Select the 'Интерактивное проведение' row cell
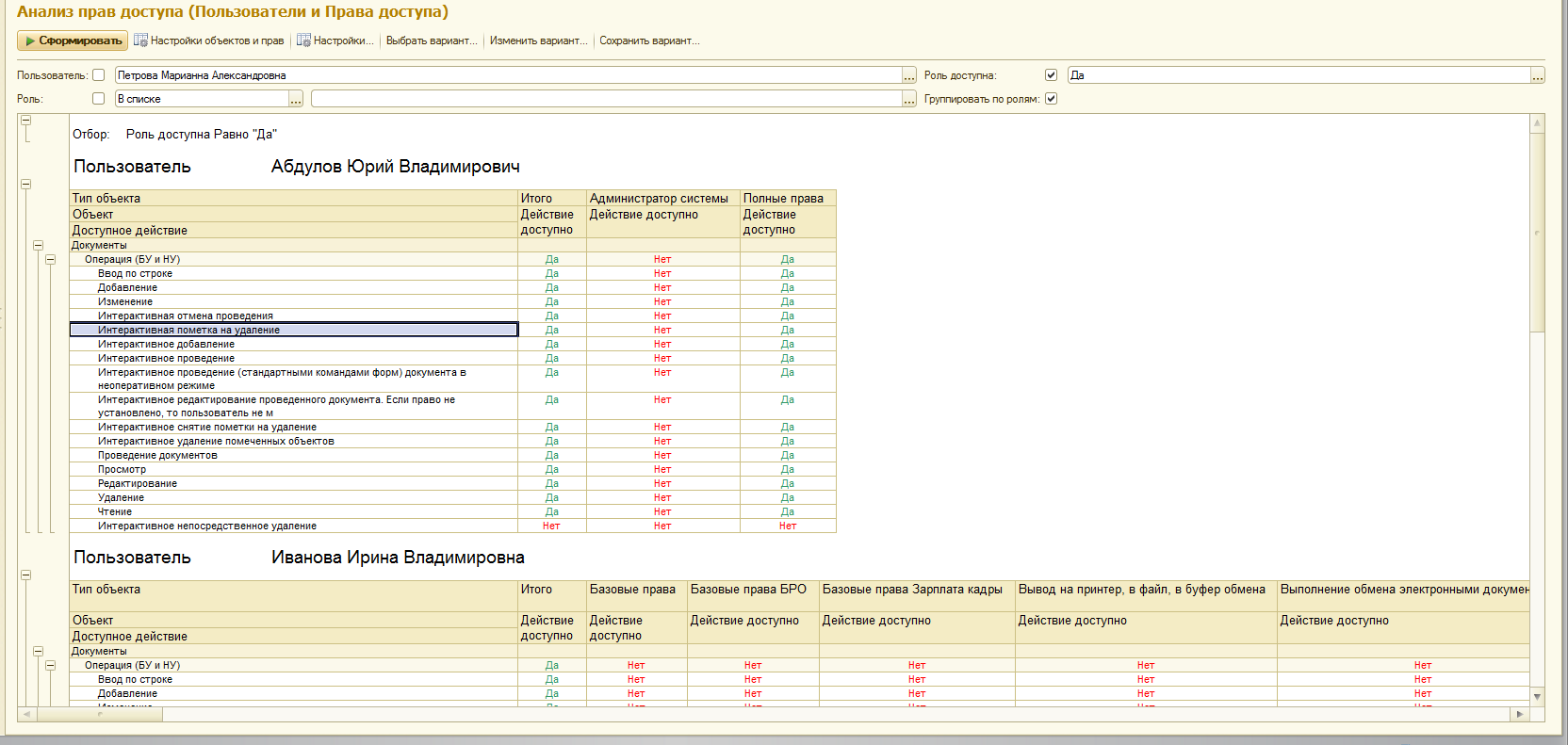The height and width of the screenshot is (745, 1568). pos(166,358)
